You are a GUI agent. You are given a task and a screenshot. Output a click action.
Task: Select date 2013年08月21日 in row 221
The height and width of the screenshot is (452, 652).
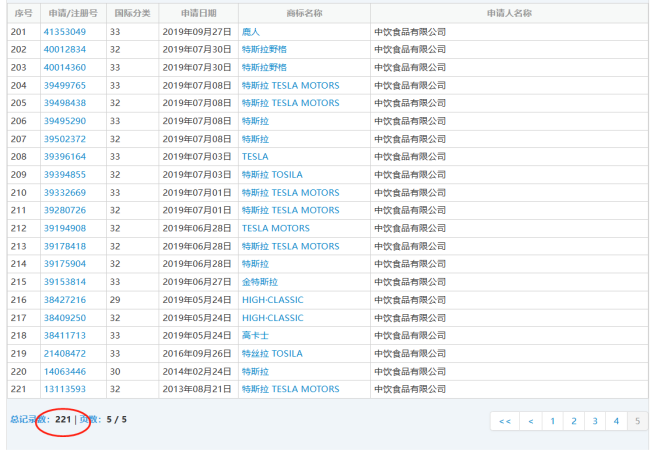point(197,389)
